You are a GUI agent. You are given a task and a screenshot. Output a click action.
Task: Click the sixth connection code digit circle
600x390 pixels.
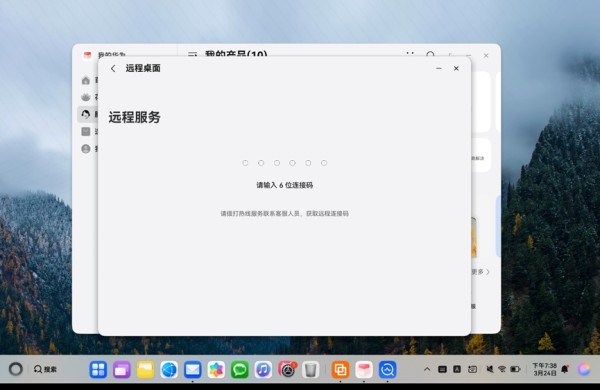tap(324, 163)
